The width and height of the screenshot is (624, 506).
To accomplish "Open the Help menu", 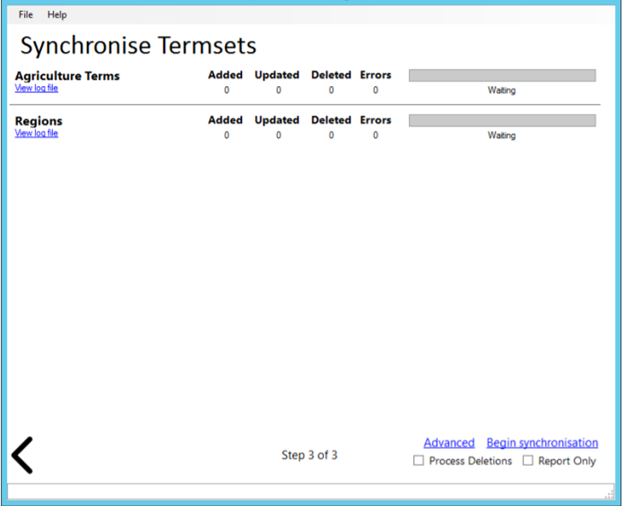I will point(57,15).
